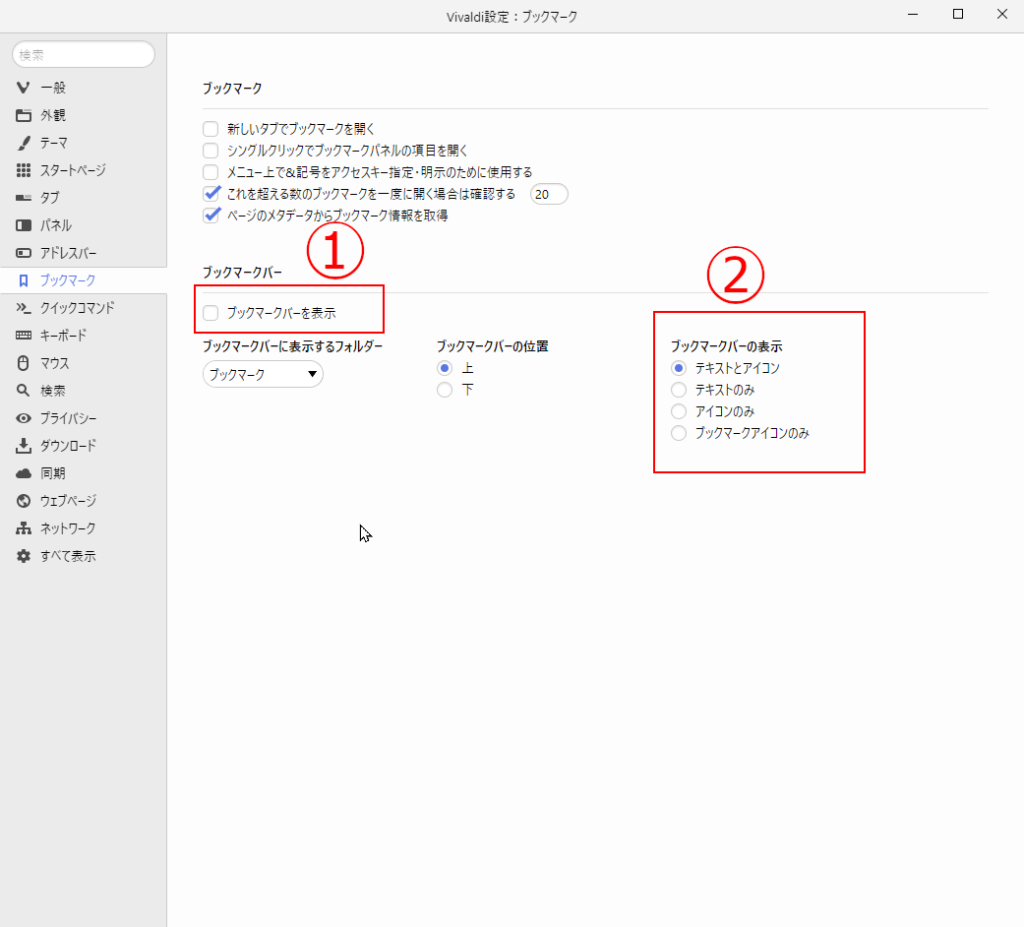Open the パネル settings icon
Image resolution: width=1024 pixels, height=927 pixels.
pyautogui.click(x=23, y=225)
